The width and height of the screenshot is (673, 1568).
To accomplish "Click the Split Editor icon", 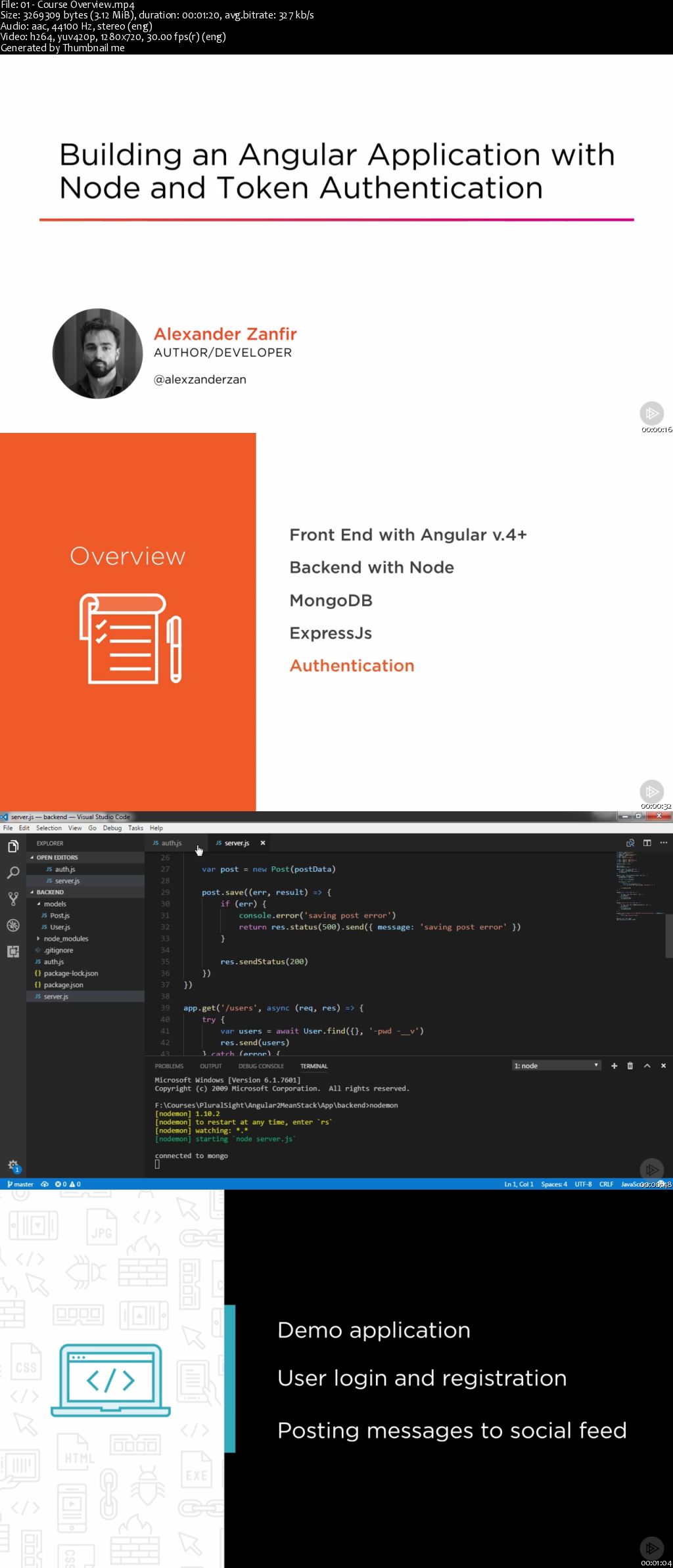I will pos(647,843).
